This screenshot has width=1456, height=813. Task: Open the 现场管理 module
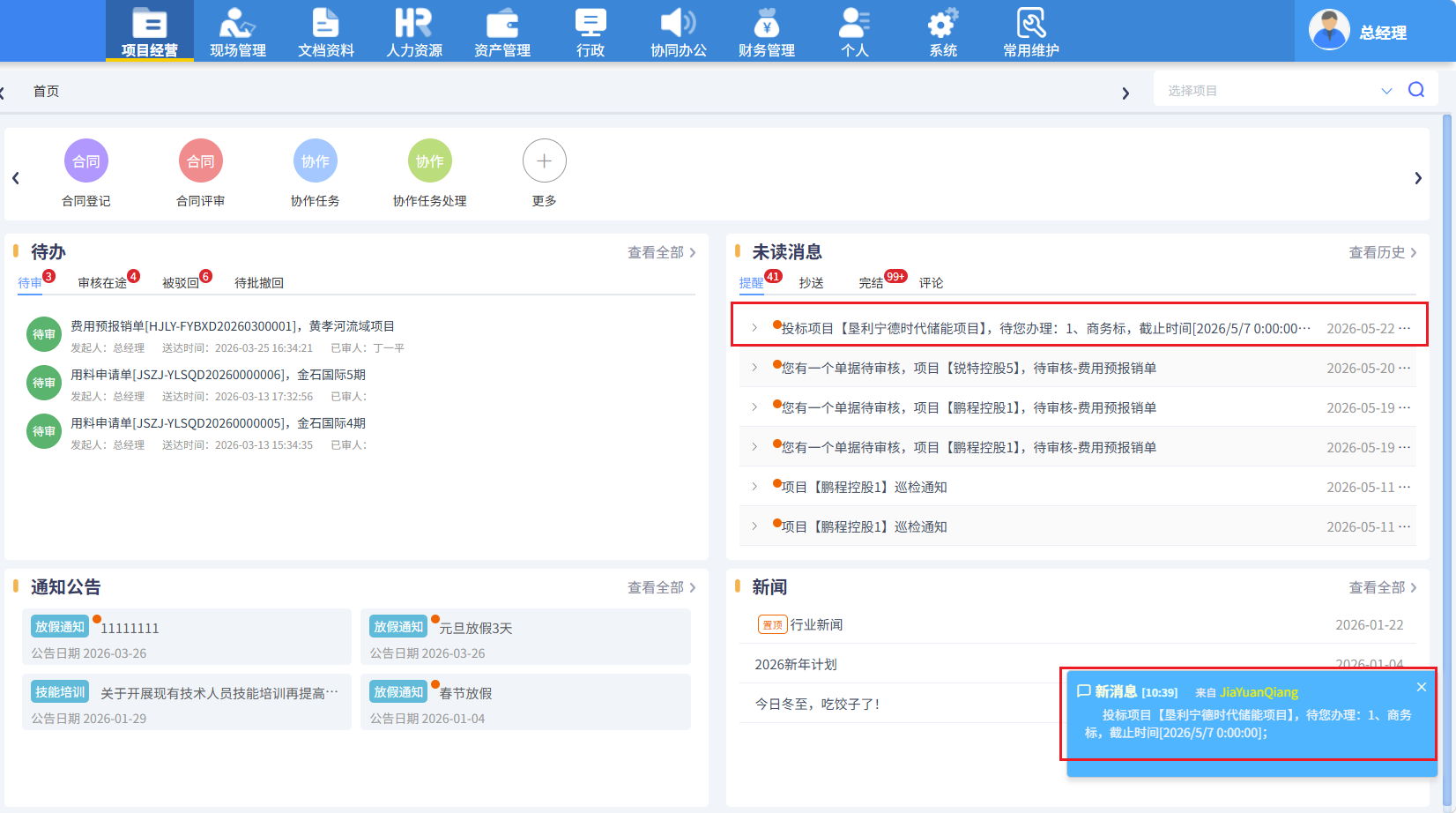point(238,32)
